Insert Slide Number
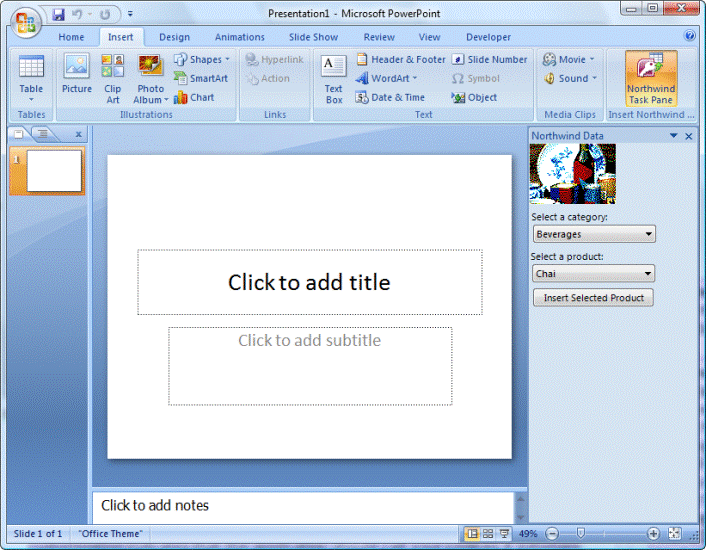The width and height of the screenshot is (706, 550). point(489,59)
